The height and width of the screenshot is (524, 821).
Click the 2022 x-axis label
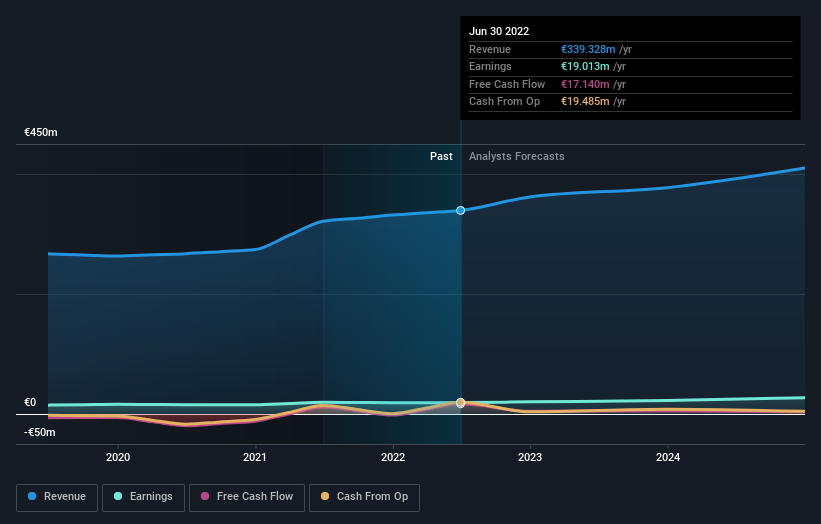pyautogui.click(x=393, y=458)
